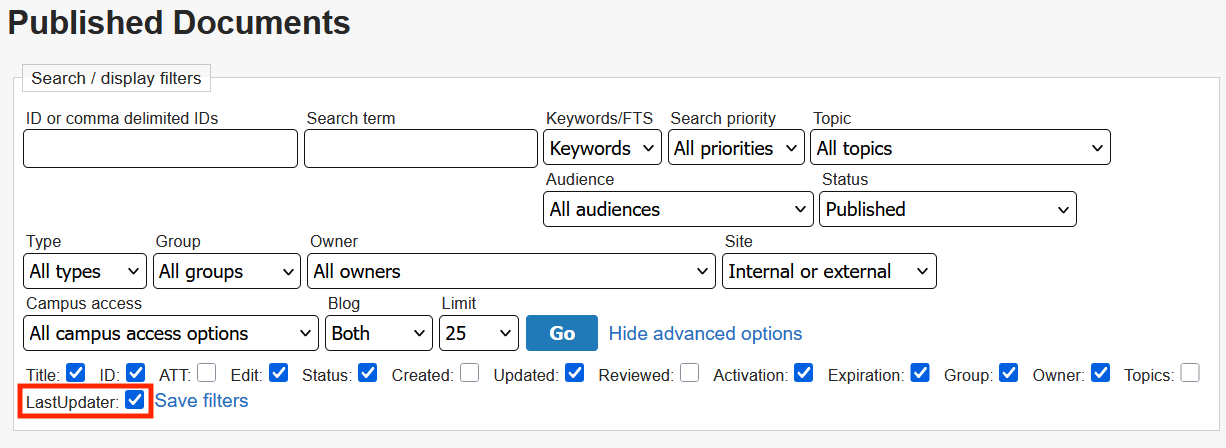Click the Save filters link
Viewport: 1226px width, 448px height.
point(201,400)
